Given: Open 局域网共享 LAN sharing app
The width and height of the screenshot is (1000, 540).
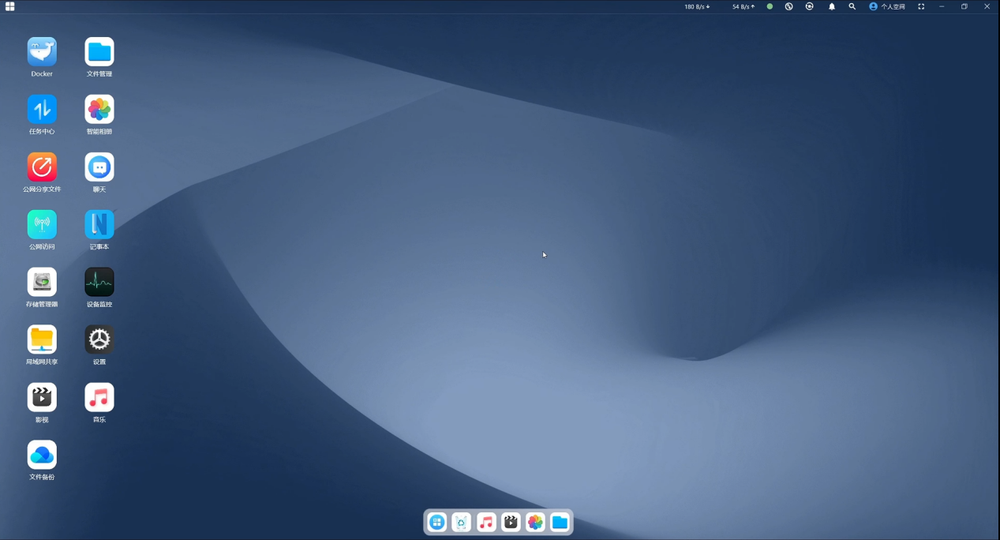Looking at the screenshot, I should coord(42,340).
